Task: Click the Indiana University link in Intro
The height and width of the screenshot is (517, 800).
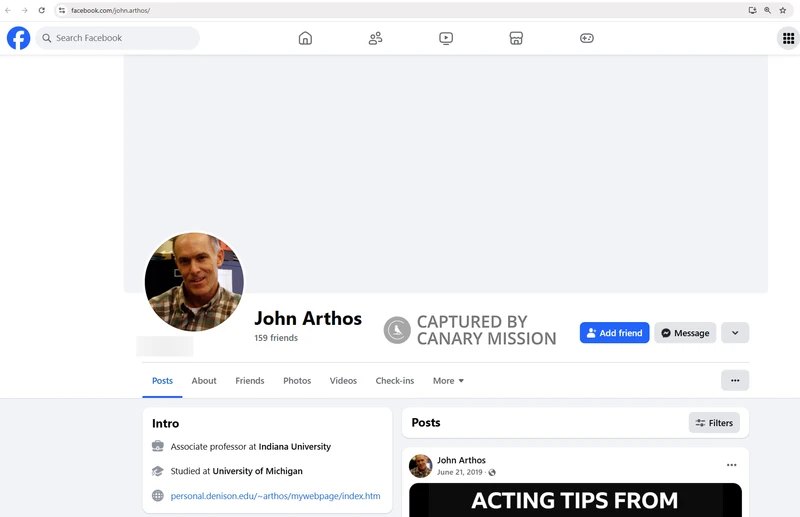Action: (294, 447)
